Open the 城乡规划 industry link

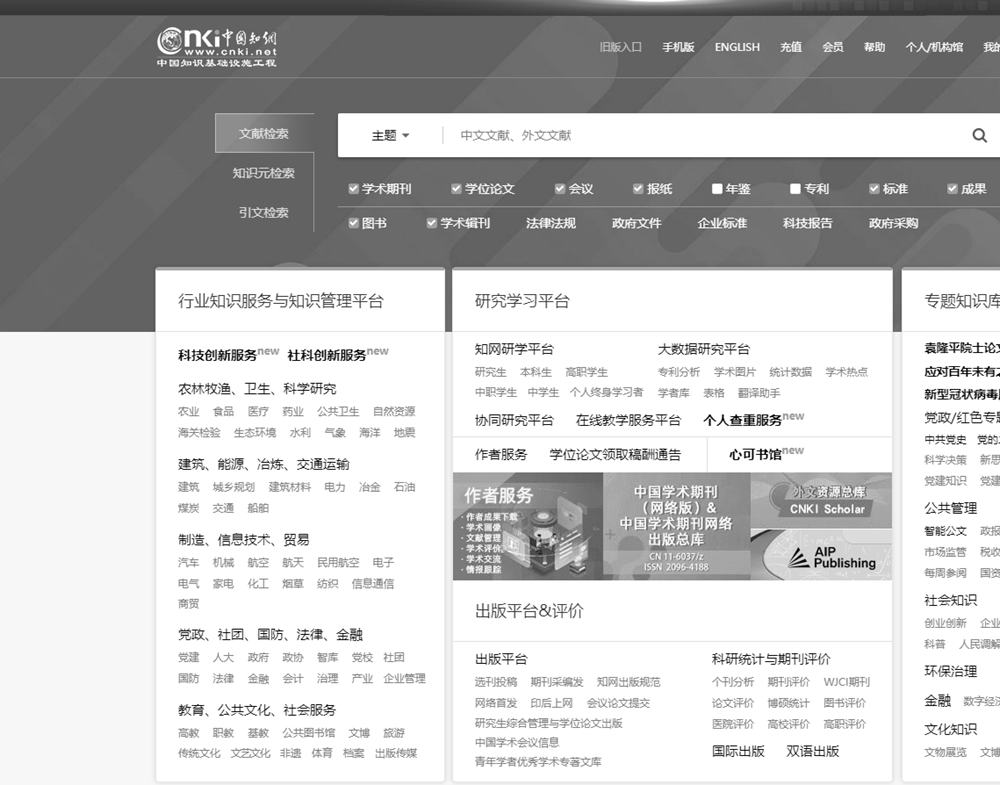[233, 487]
